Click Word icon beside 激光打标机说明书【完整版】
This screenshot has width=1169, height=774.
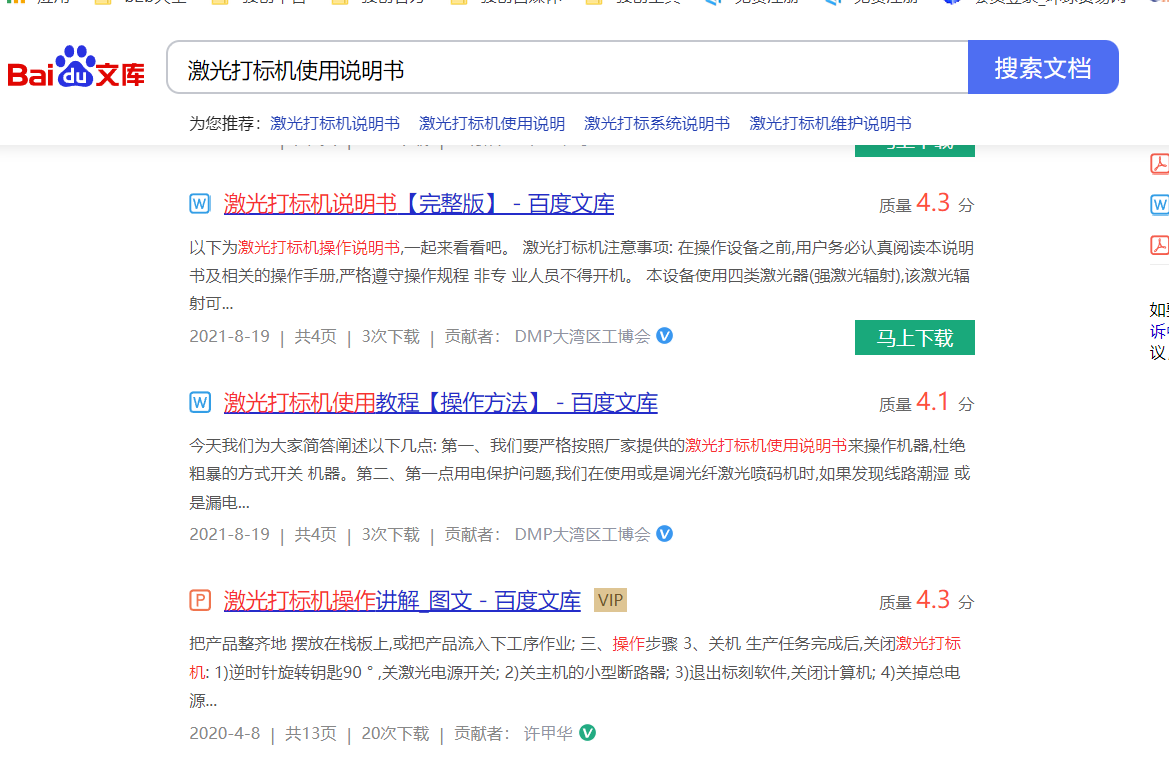[200, 204]
